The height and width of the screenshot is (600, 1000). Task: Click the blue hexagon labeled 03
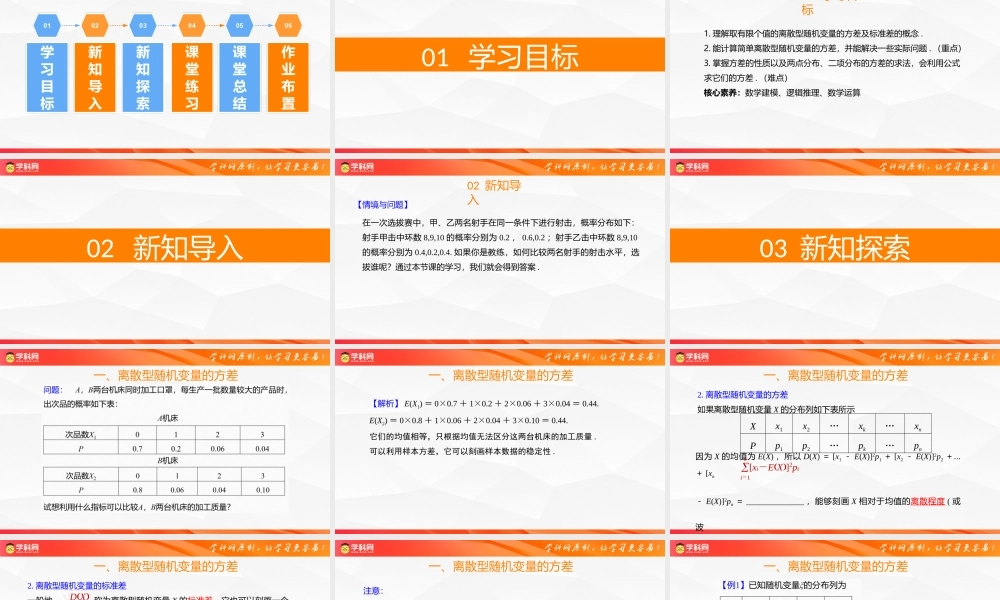(143, 26)
